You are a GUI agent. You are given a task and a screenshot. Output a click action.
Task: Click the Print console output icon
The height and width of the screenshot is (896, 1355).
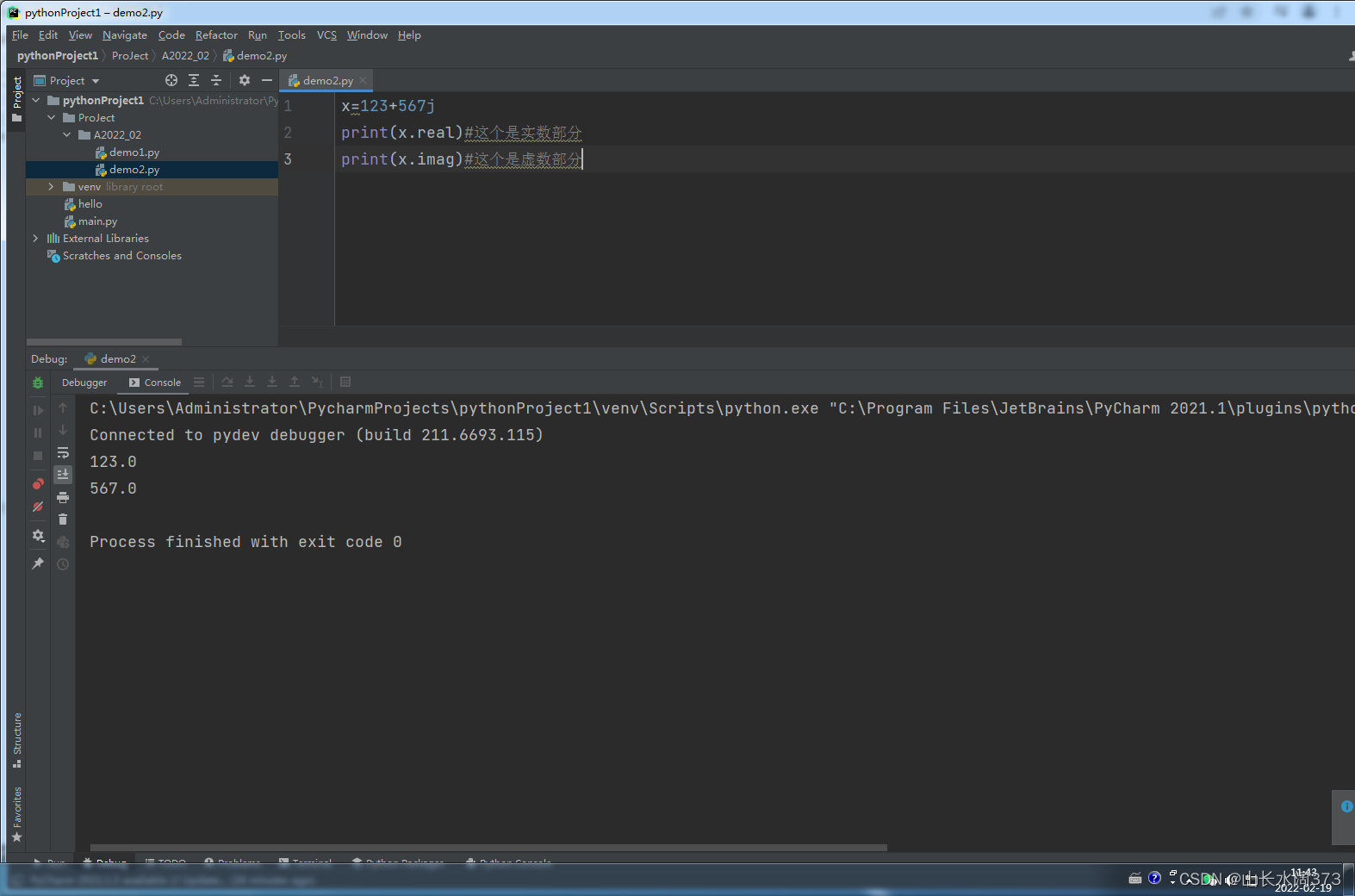[x=63, y=497]
